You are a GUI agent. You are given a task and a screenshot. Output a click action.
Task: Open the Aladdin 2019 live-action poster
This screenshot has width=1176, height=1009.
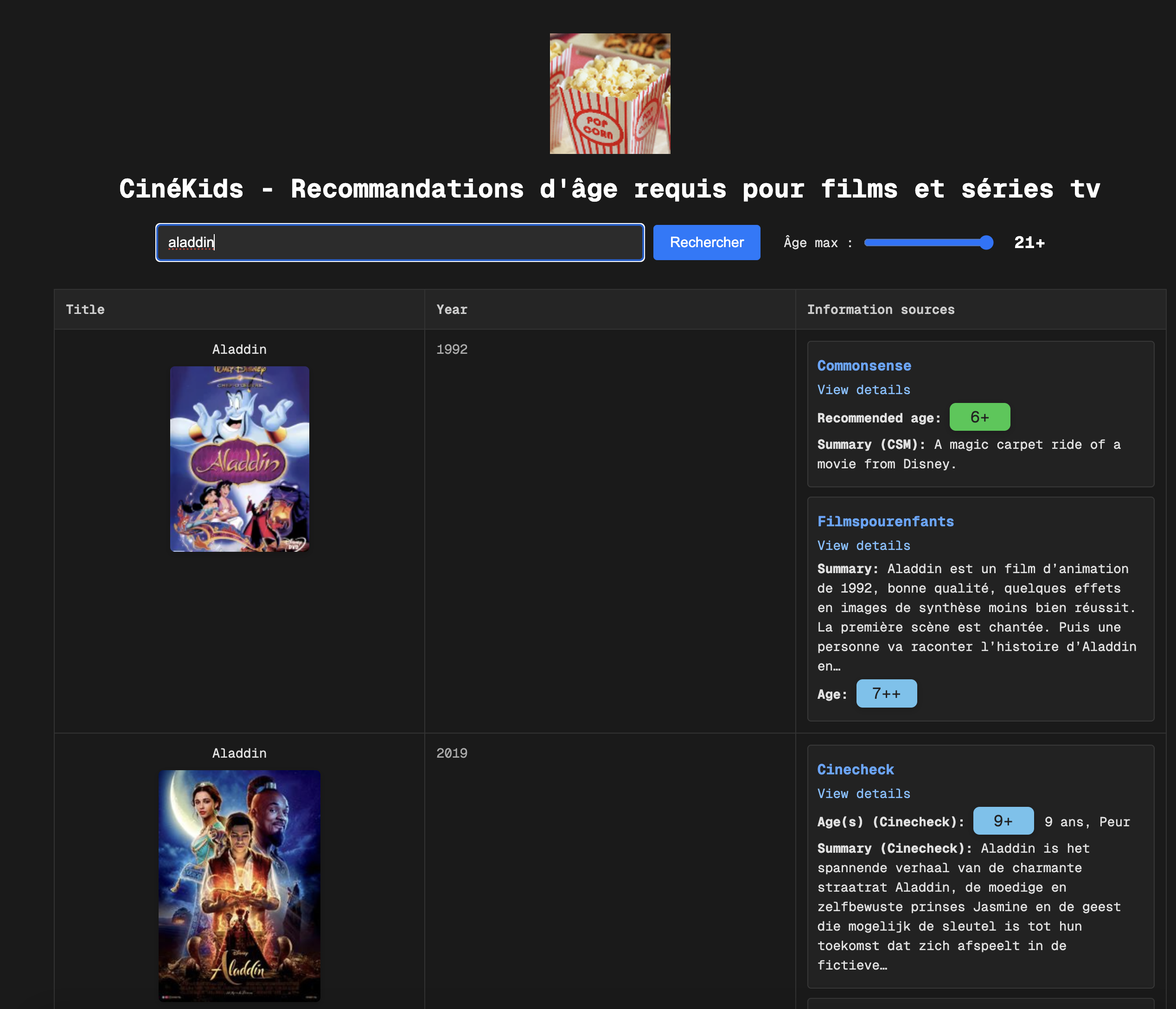(x=240, y=885)
